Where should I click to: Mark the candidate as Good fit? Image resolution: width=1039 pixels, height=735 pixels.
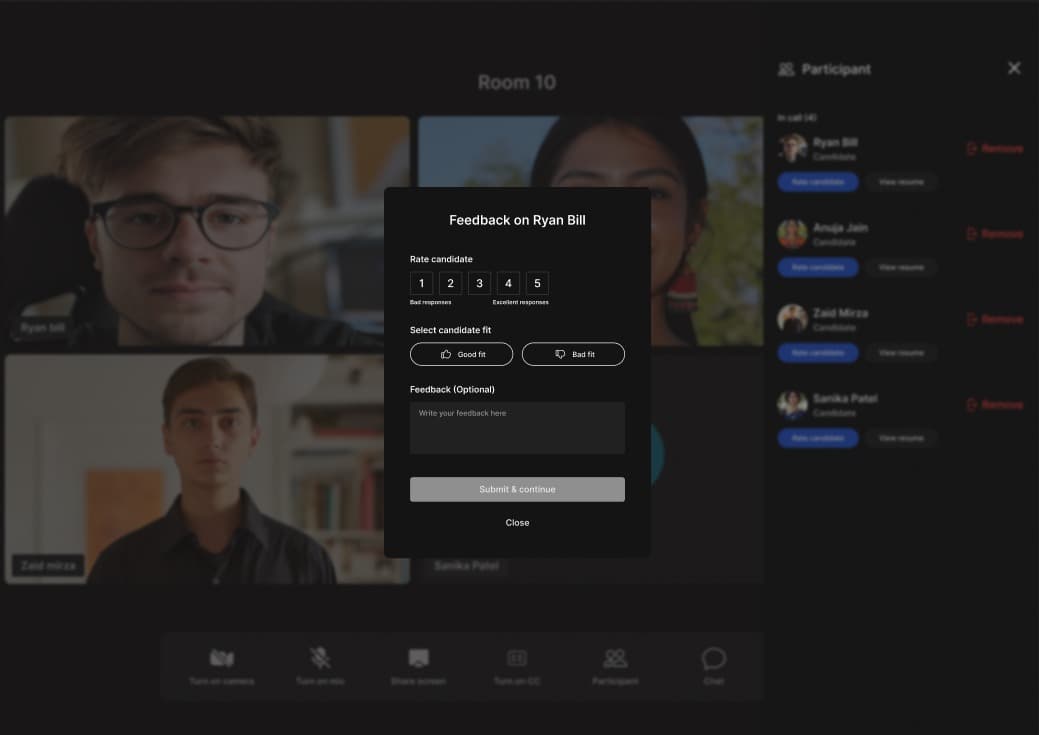tap(461, 353)
